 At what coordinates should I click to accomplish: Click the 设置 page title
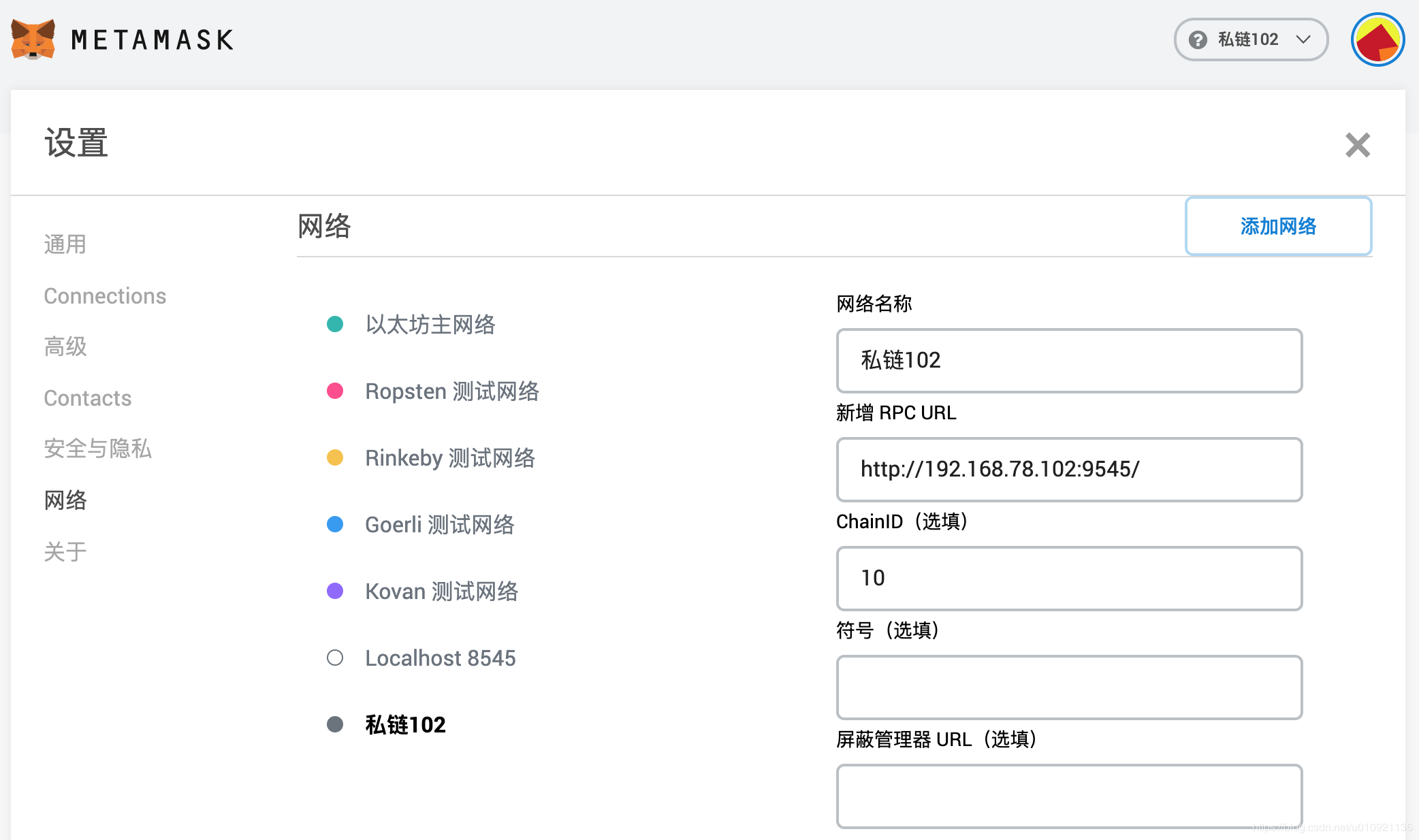pyautogui.click(x=76, y=144)
